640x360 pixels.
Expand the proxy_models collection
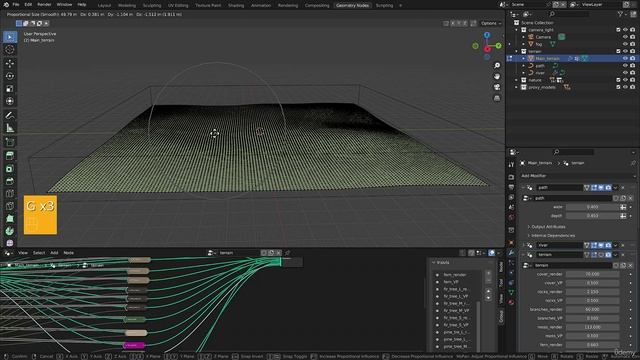pos(517,87)
